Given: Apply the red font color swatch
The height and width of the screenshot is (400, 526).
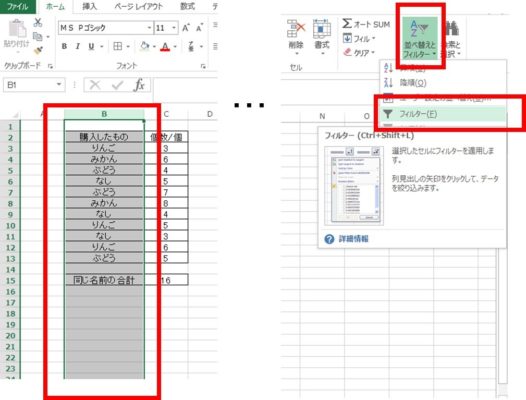Looking at the screenshot, I should pos(165,46).
